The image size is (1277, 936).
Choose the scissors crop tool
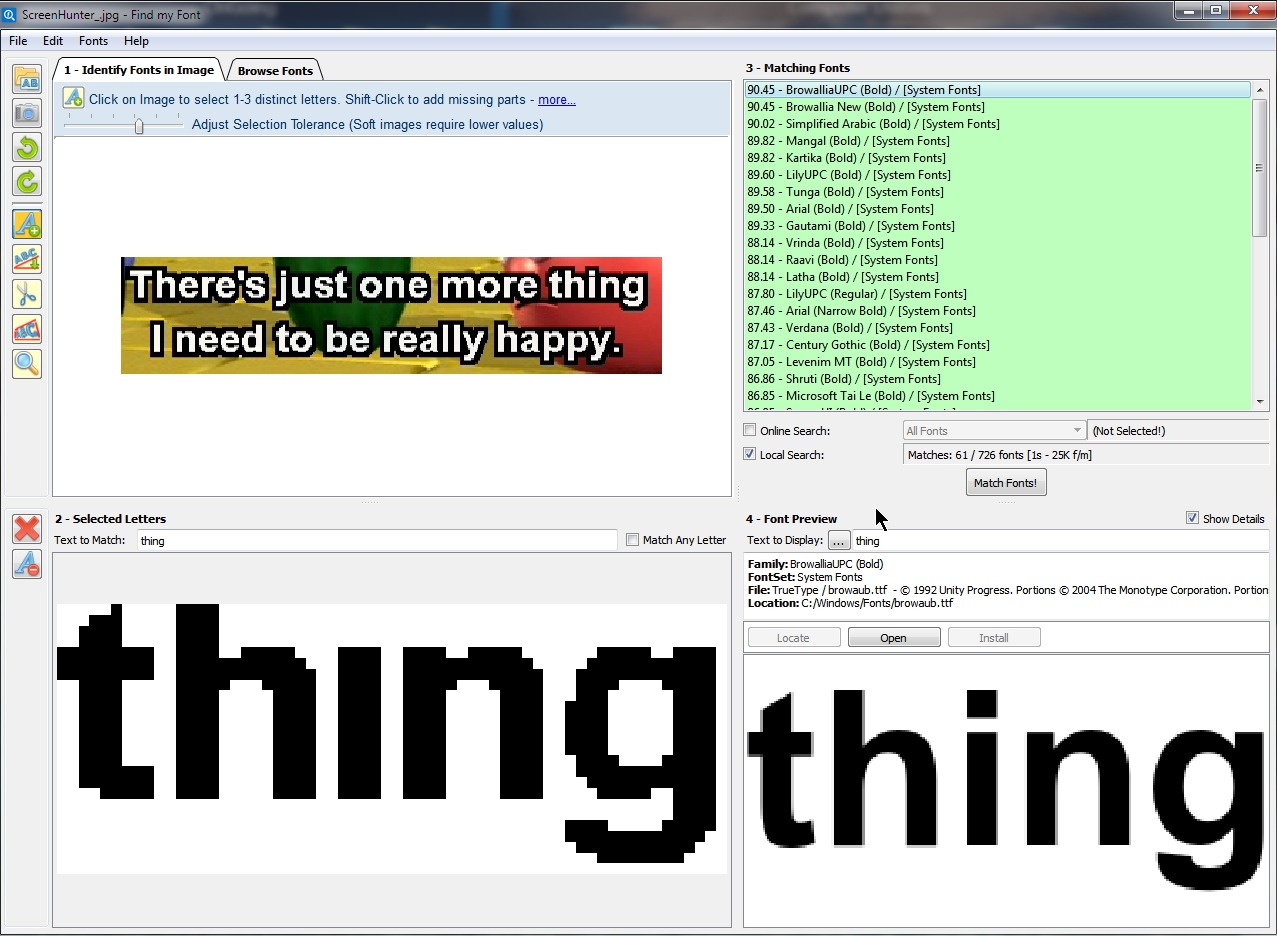pyautogui.click(x=27, y=294)
